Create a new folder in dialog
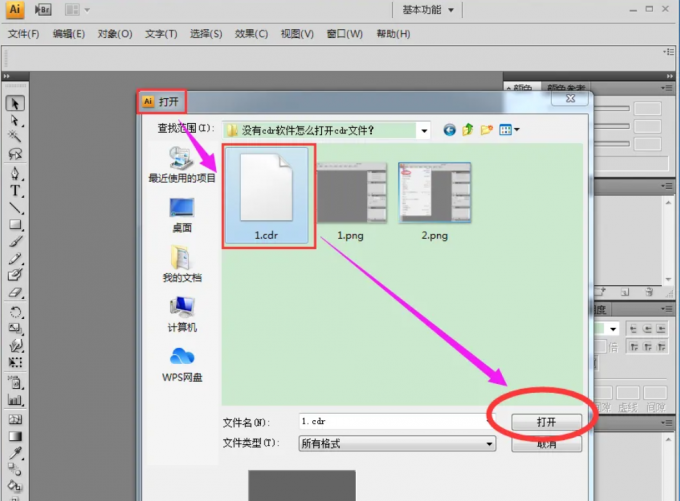 [x=487, y=130]
